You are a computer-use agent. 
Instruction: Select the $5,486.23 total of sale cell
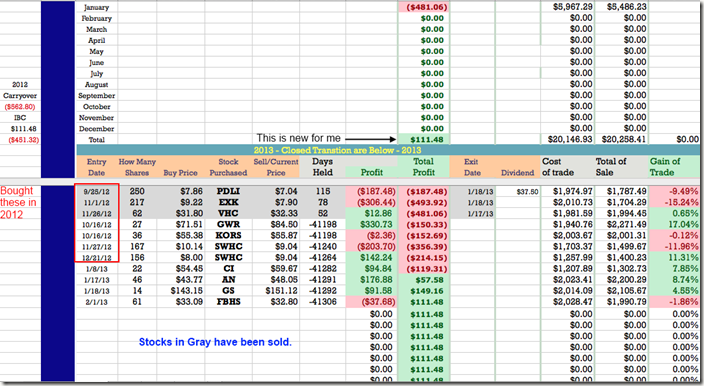tap(622, 7)
